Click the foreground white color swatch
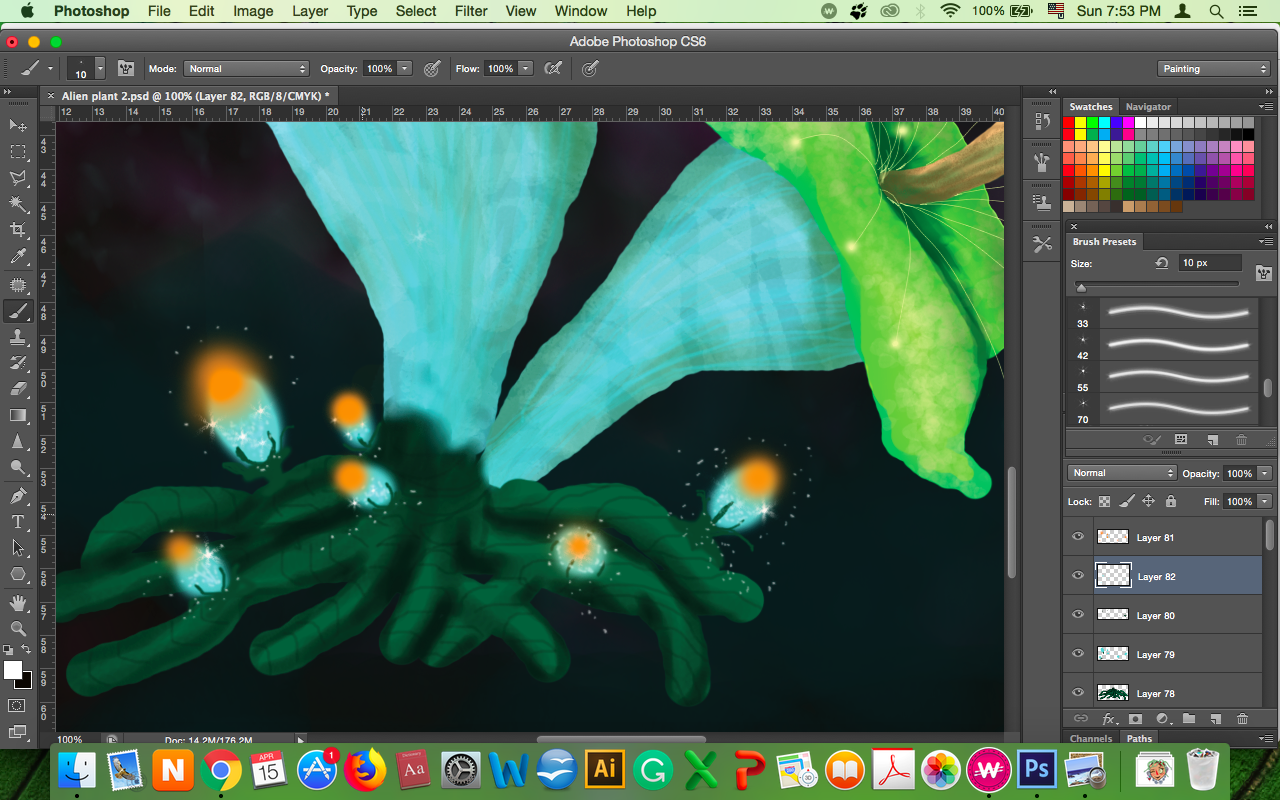The image size is (1280, 800). [x=12, y=669]
